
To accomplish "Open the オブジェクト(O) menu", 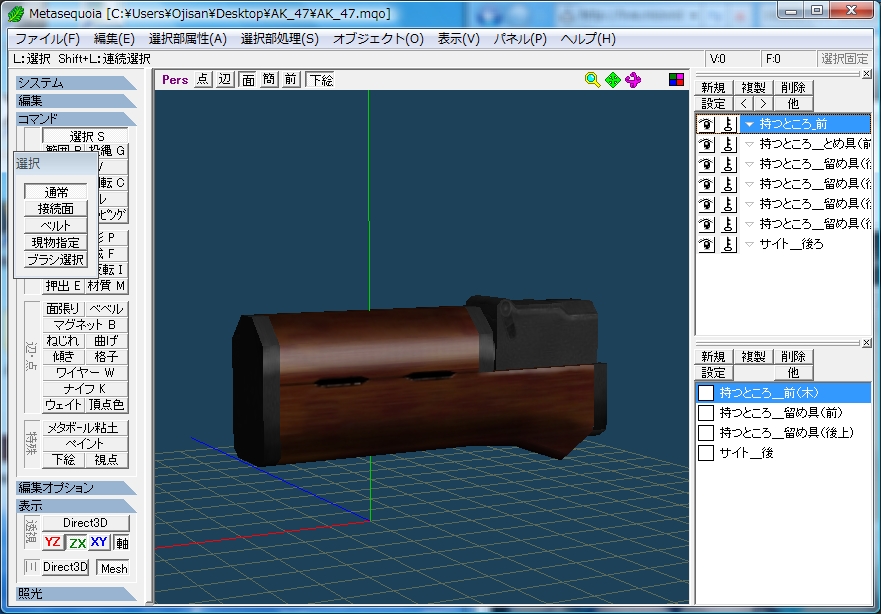I will pyautogui.click(x=378, y=39).
